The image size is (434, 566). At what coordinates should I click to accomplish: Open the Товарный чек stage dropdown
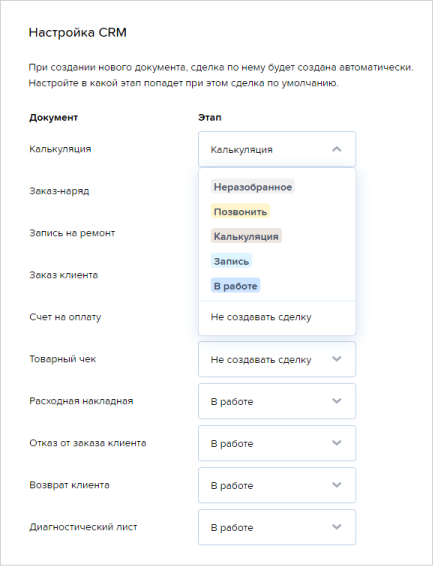(x=277, y=359)
